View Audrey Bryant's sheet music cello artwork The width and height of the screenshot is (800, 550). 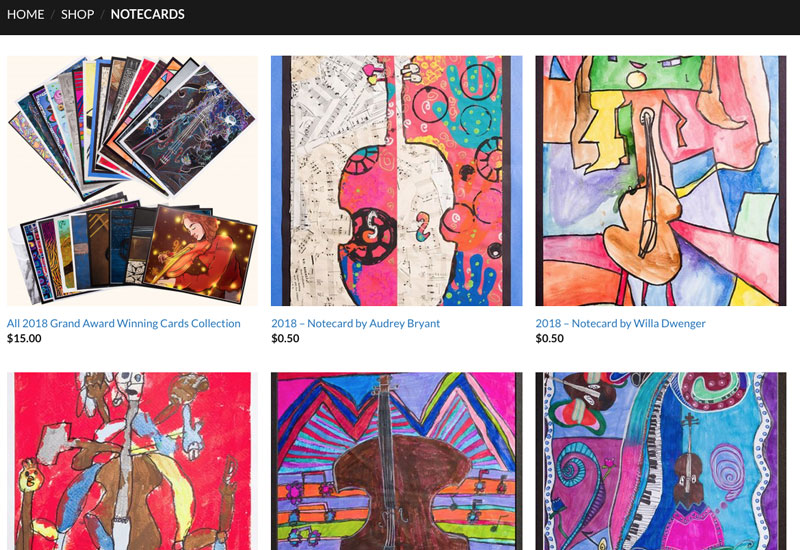point(396,181)
